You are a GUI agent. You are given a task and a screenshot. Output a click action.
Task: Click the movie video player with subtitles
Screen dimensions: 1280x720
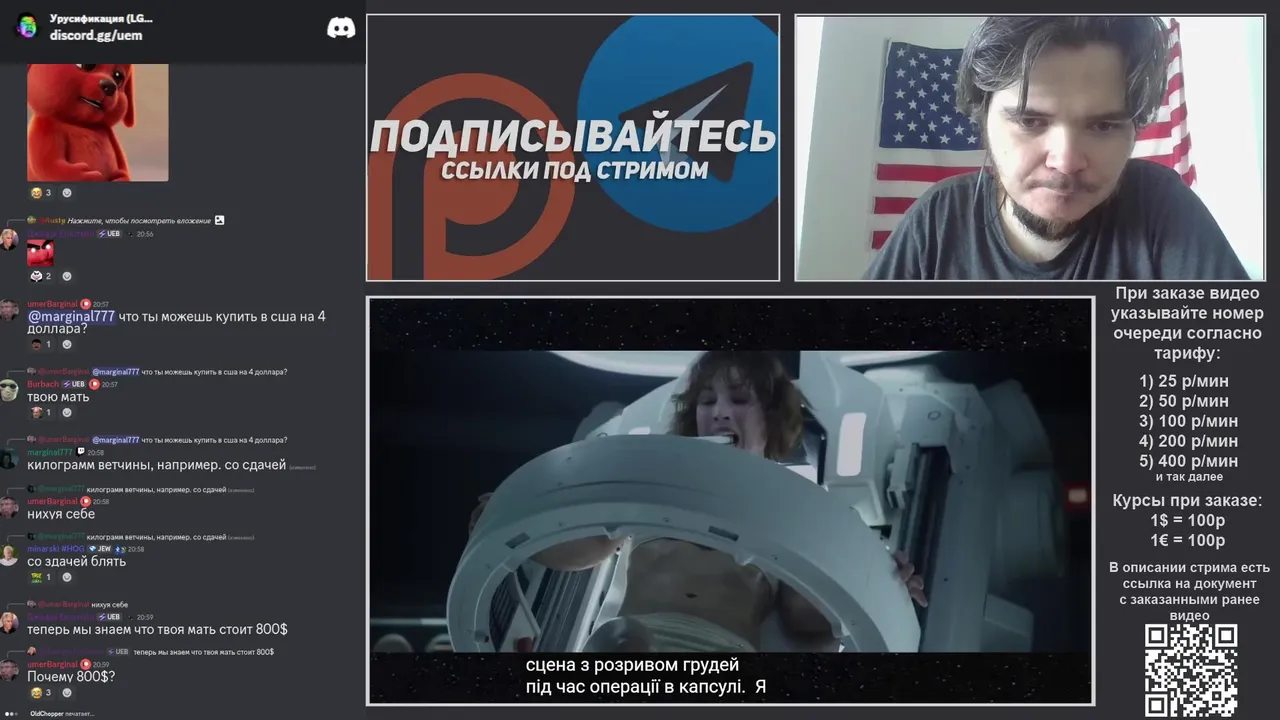click(731, 501)
